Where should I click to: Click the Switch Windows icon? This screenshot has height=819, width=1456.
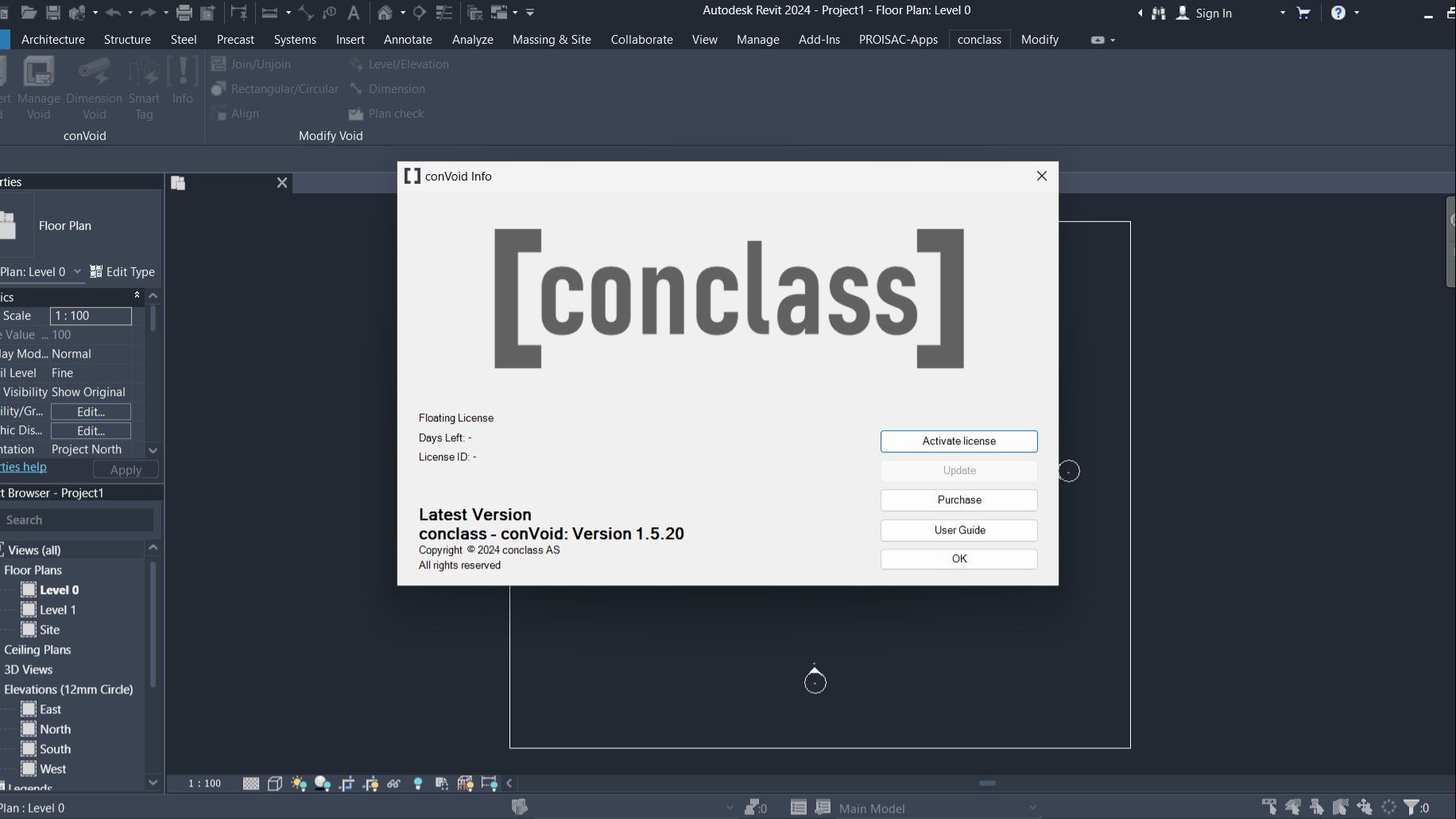tap(499, 13)
